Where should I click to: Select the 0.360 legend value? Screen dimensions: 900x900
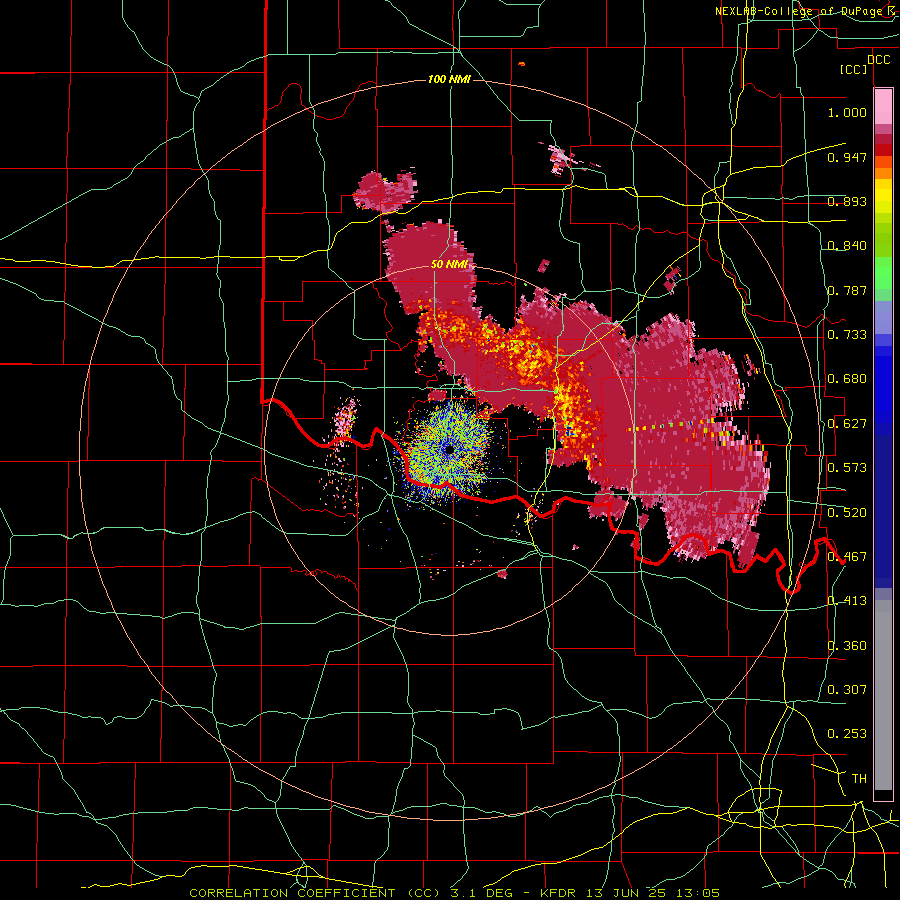point(847,645)
